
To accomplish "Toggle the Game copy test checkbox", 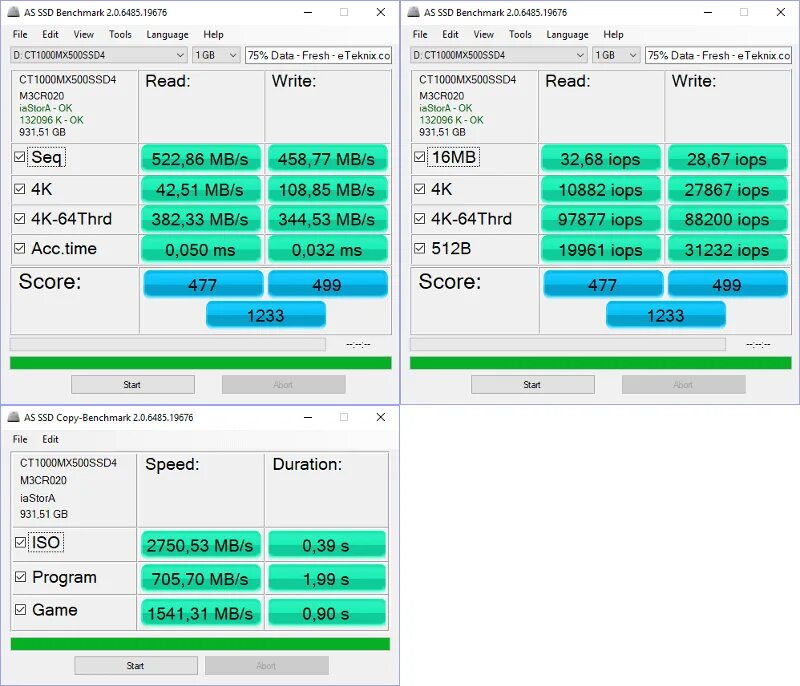I will point(20,609).
